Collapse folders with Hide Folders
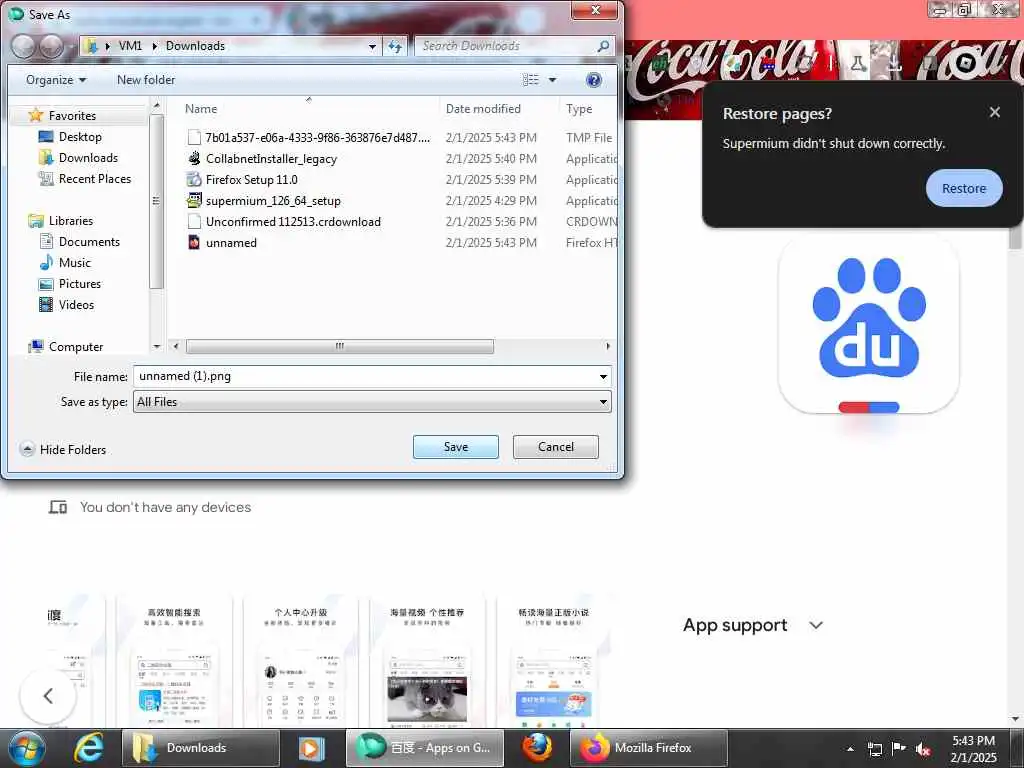 click(63, 449)
